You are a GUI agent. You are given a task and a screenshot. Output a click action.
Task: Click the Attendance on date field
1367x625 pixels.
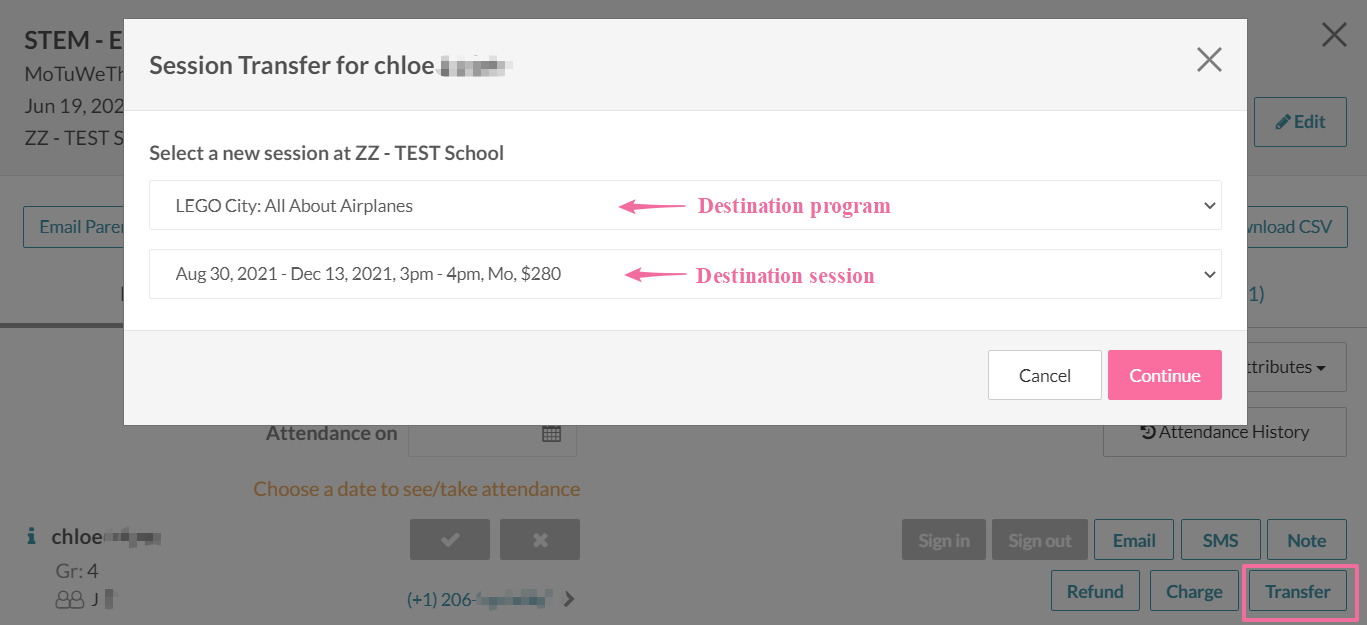(475, 434)
